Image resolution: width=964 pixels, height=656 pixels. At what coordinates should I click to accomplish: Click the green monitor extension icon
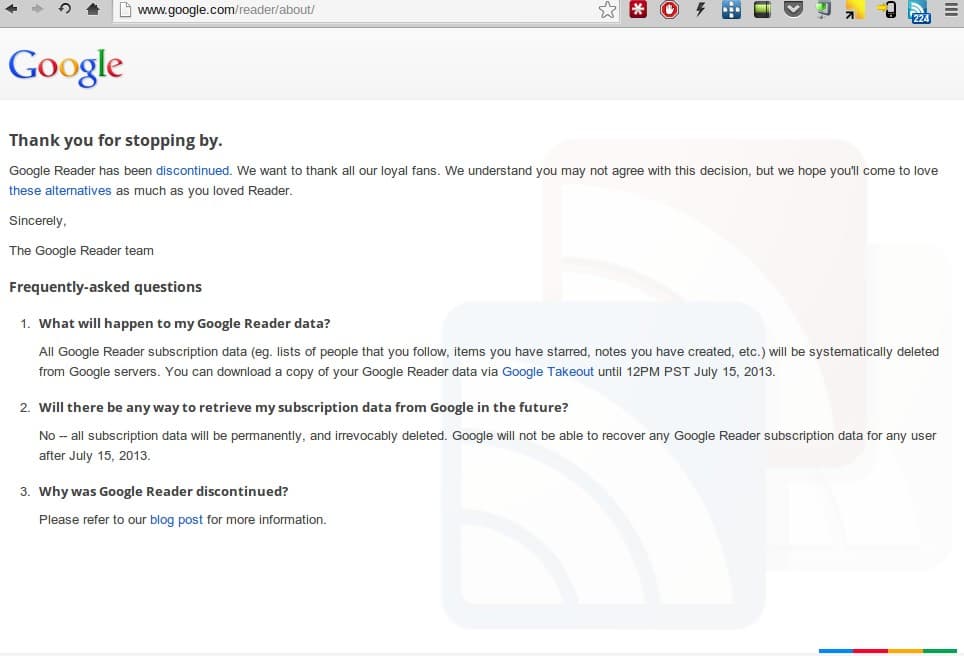(824, 9)
